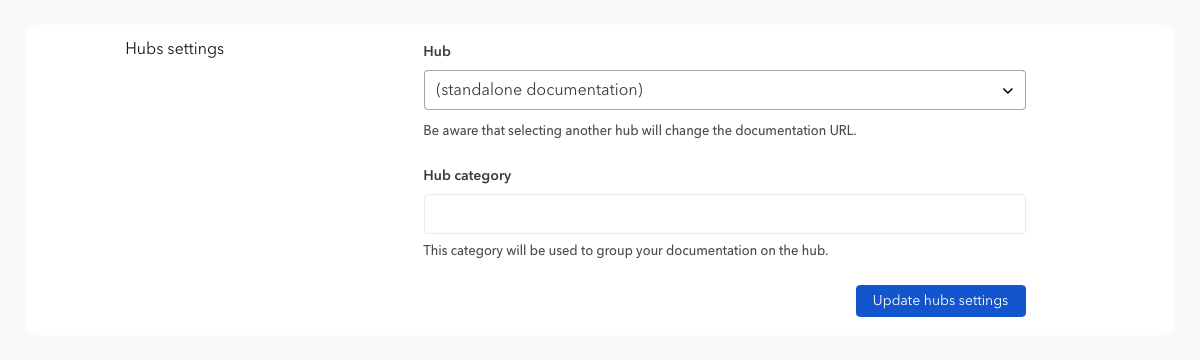The image size is (1200, 360).
Task: Click blank space left of Update button
Action: pyautogui.click(x=640, y=301)
